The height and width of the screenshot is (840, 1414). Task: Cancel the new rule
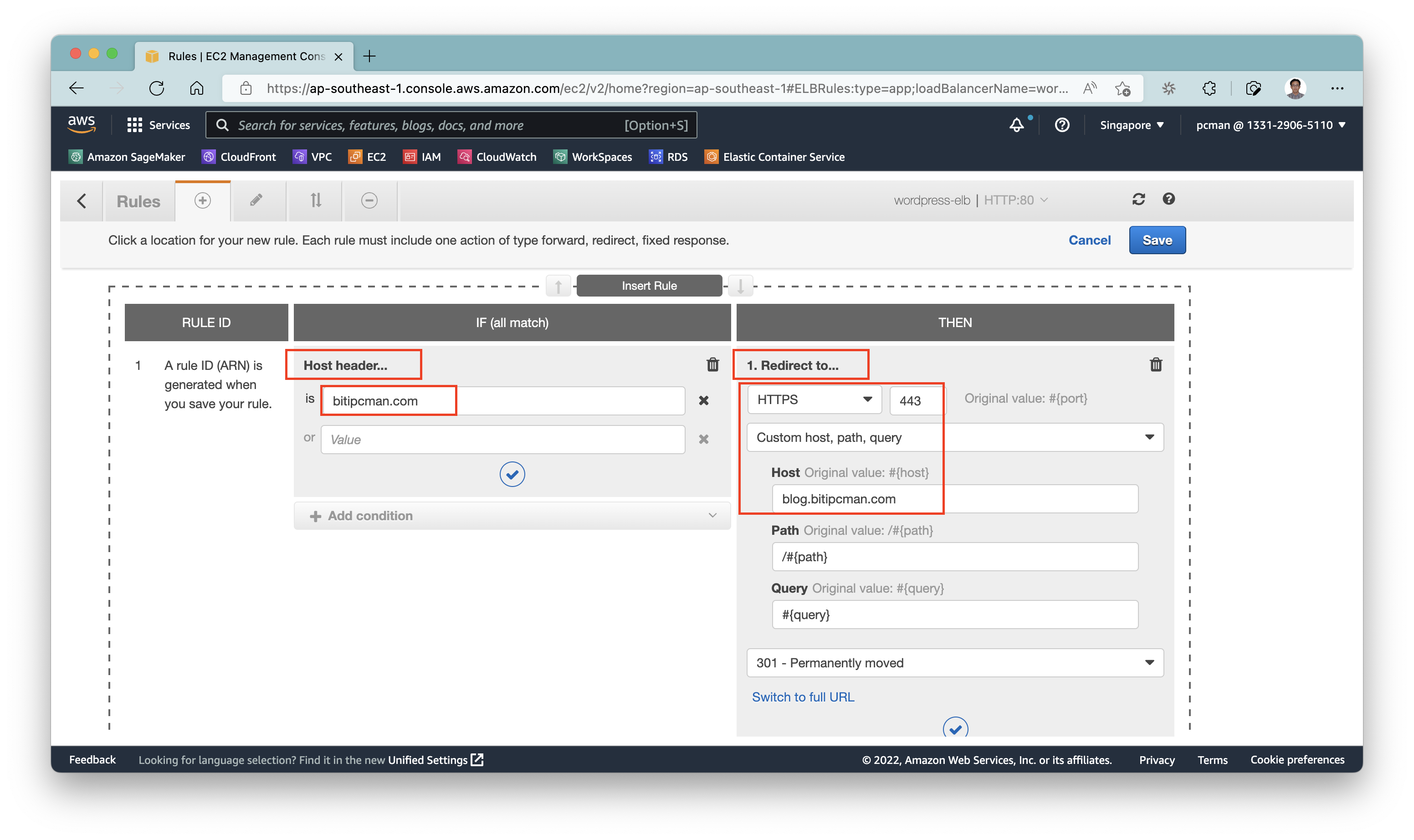1089,240
